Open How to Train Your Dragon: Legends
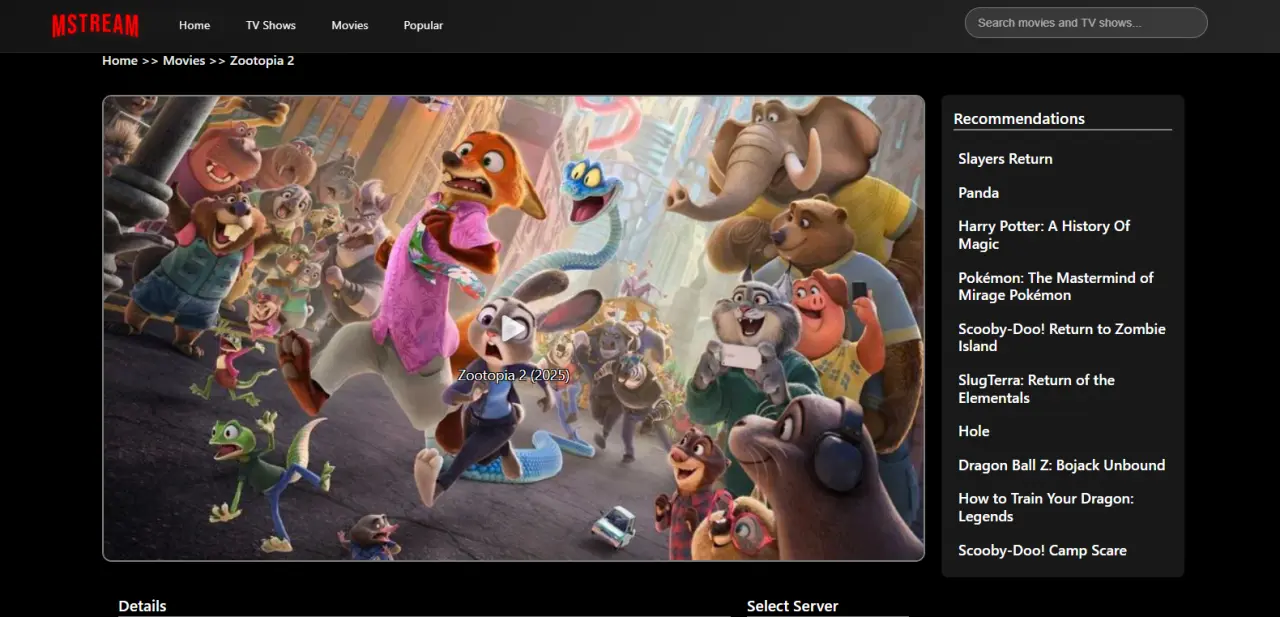Image resolution: width=1280 pixels, height=617 pixels. pos(1046,507)
